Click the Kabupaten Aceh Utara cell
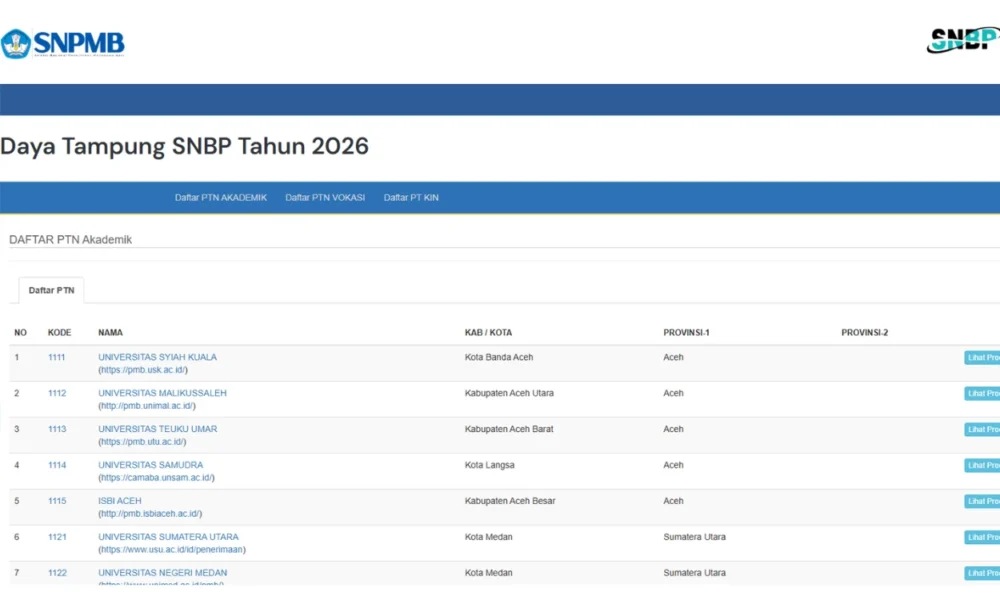 point(509,393)
